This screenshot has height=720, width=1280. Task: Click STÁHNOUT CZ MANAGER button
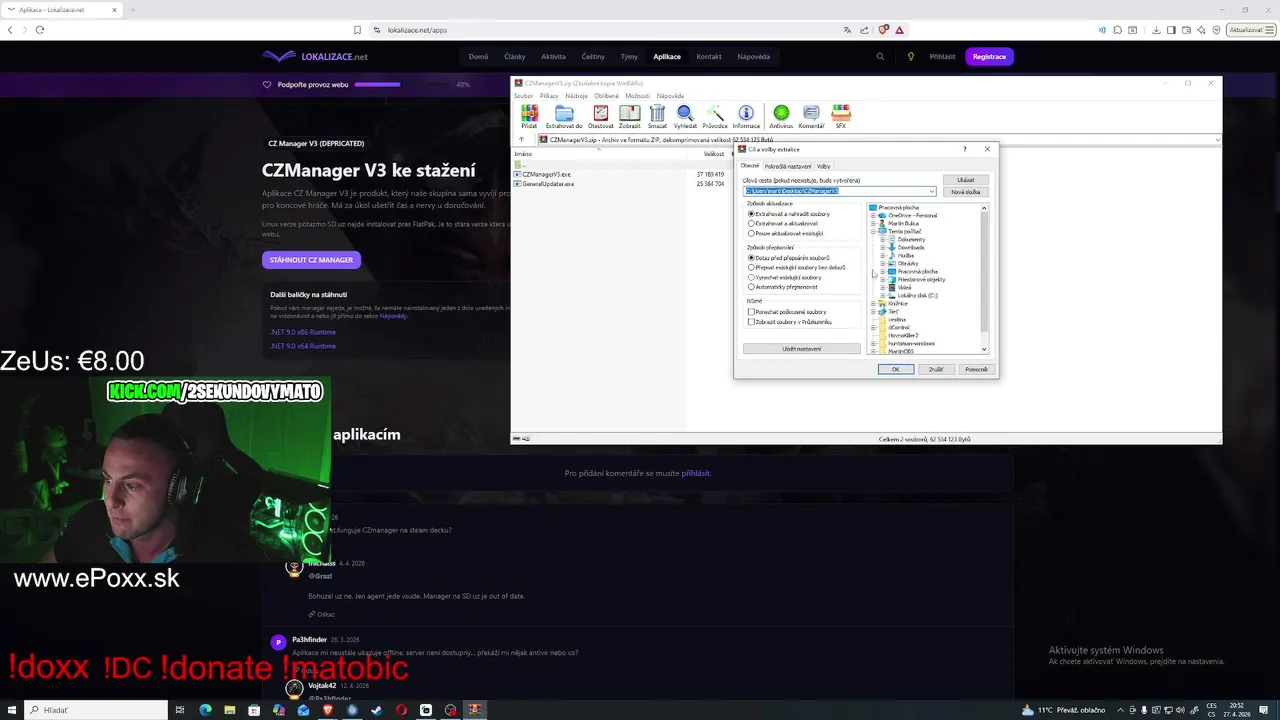pos(311,260)
